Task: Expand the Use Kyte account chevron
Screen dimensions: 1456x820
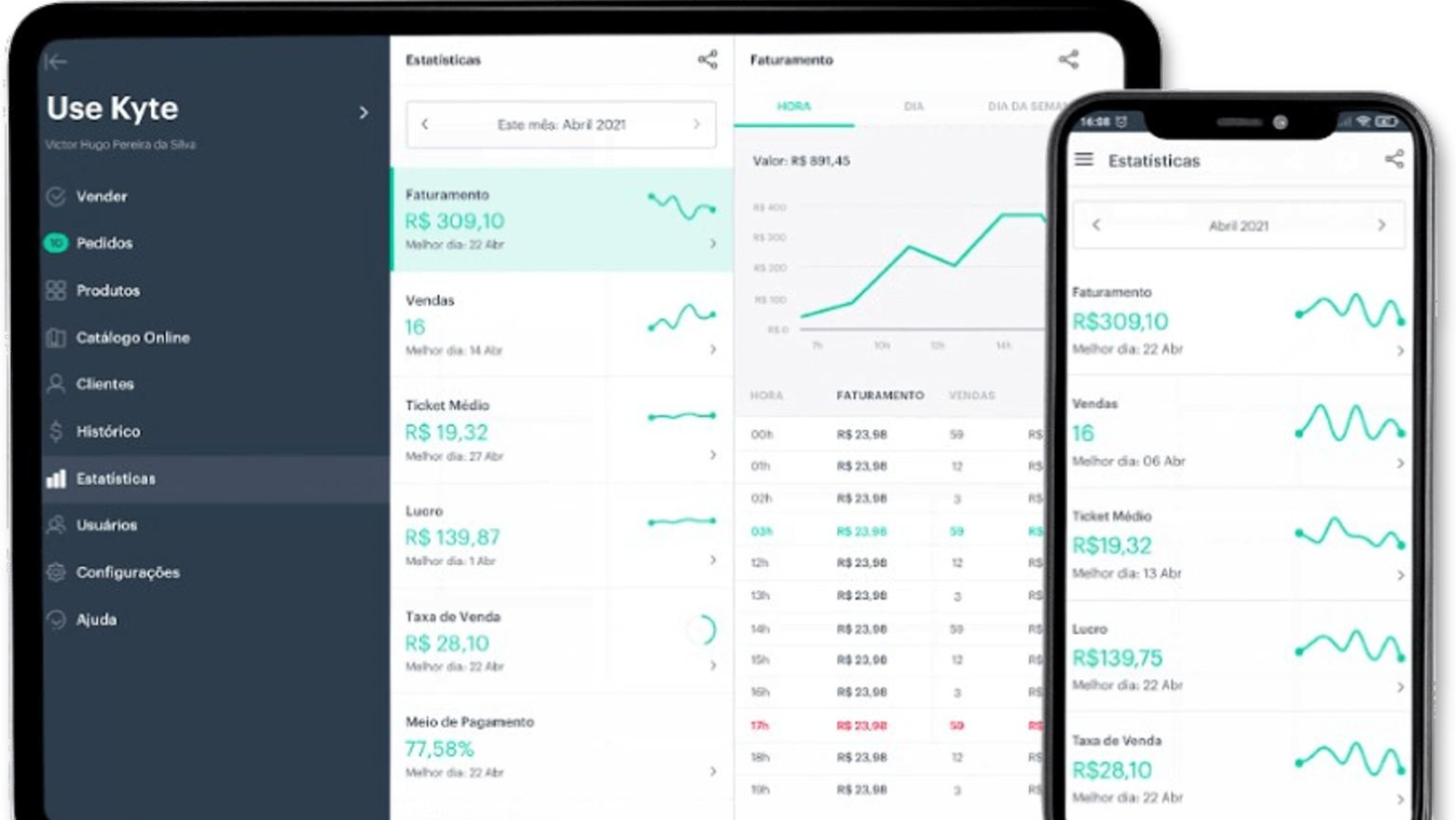Action: click(363, 113)
